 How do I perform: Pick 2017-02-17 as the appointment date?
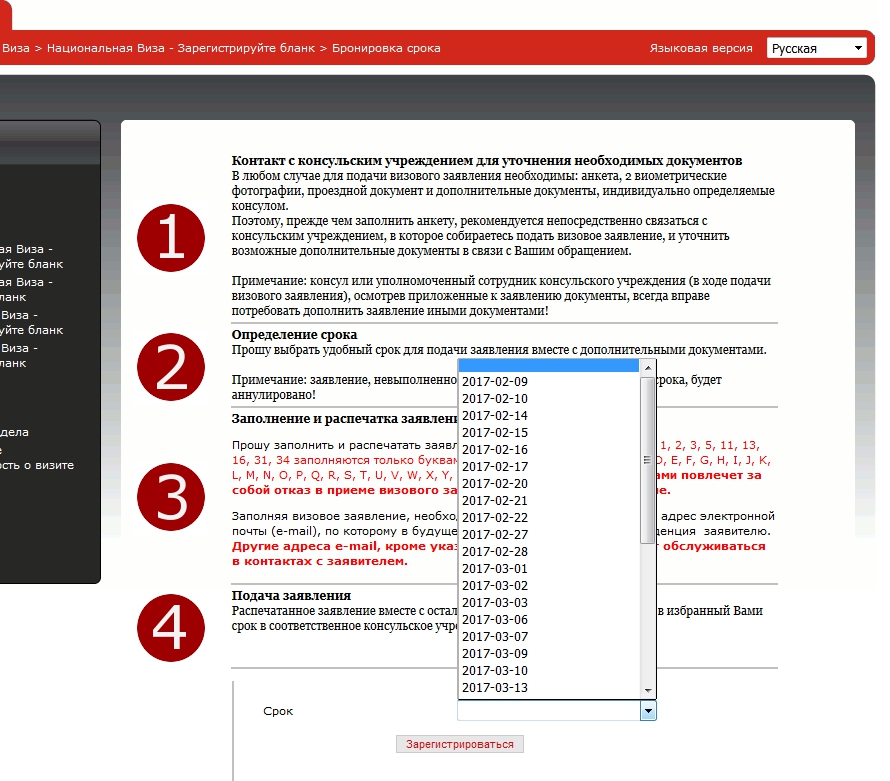[x=549, y=467]
